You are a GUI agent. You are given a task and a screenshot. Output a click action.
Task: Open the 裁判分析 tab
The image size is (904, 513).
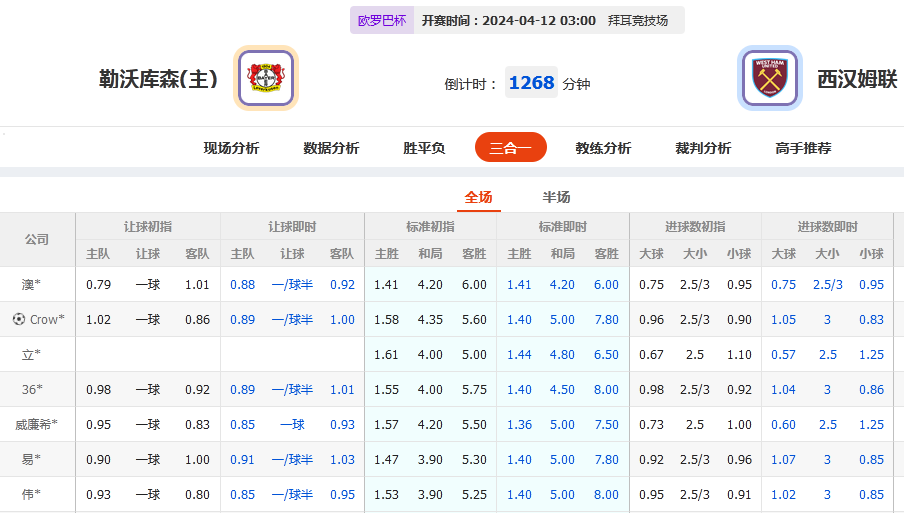(703, 148)
